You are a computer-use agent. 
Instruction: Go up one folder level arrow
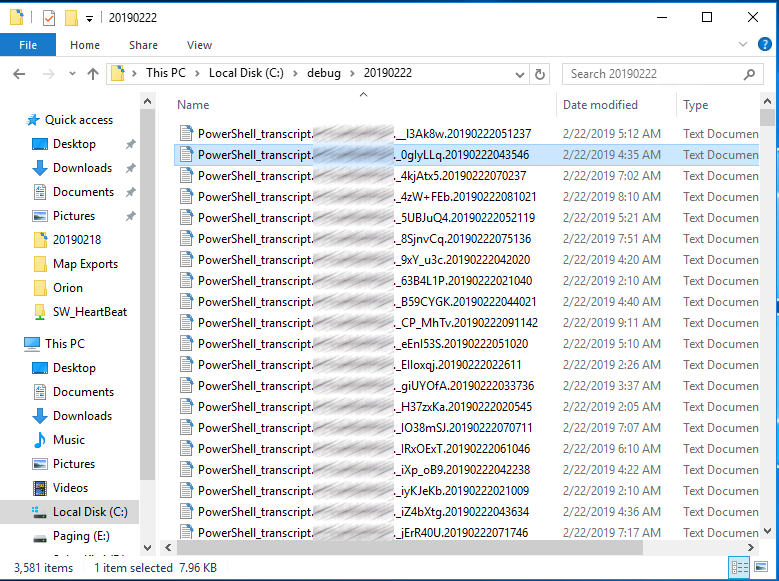click(x=93, y=74)
